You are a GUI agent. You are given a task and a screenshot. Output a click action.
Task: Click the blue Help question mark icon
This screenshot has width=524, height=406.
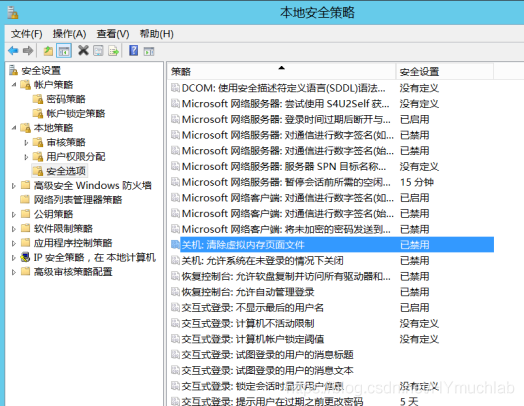[x=134, y=50]
